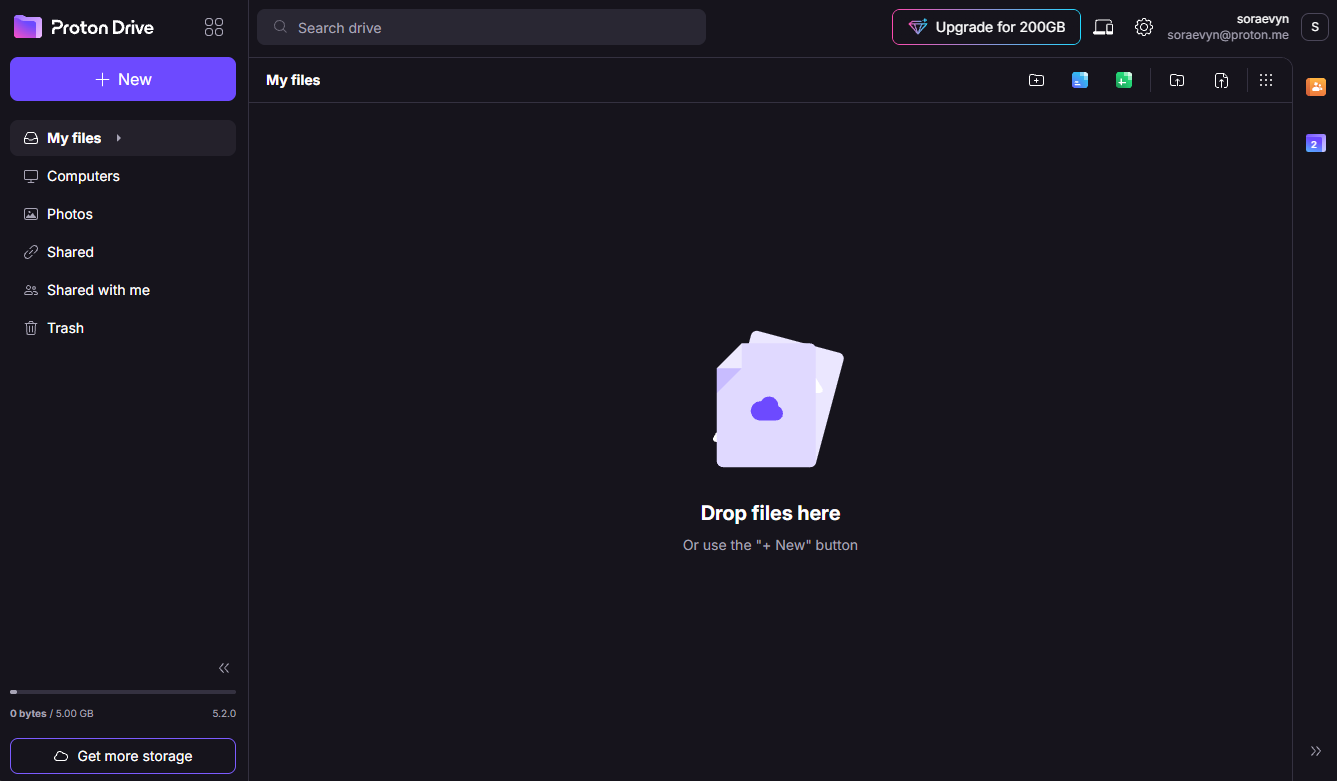Open the Photos section
The width and height of the screenshot is (1337, 781).
tap(69, 214)
